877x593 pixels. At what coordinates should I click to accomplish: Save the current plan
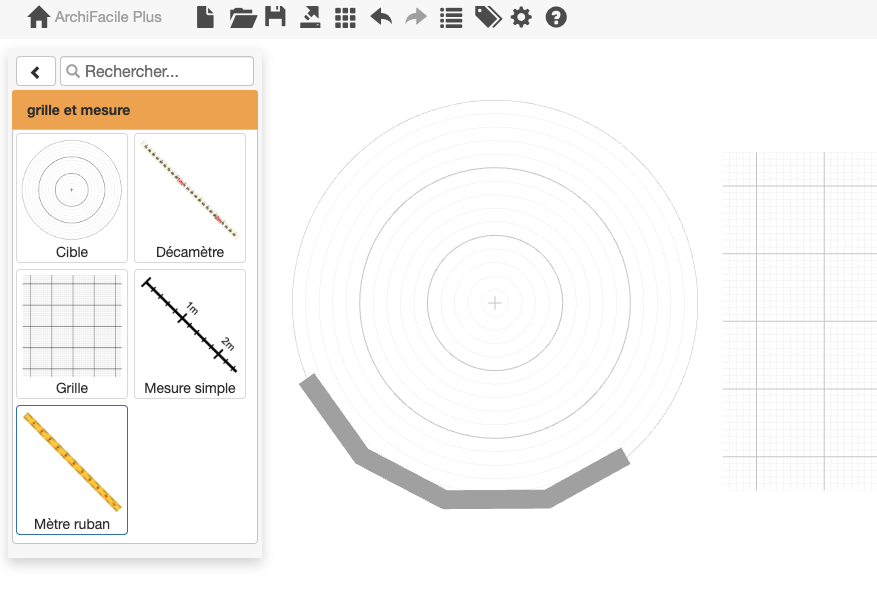[x=275, y=17]
